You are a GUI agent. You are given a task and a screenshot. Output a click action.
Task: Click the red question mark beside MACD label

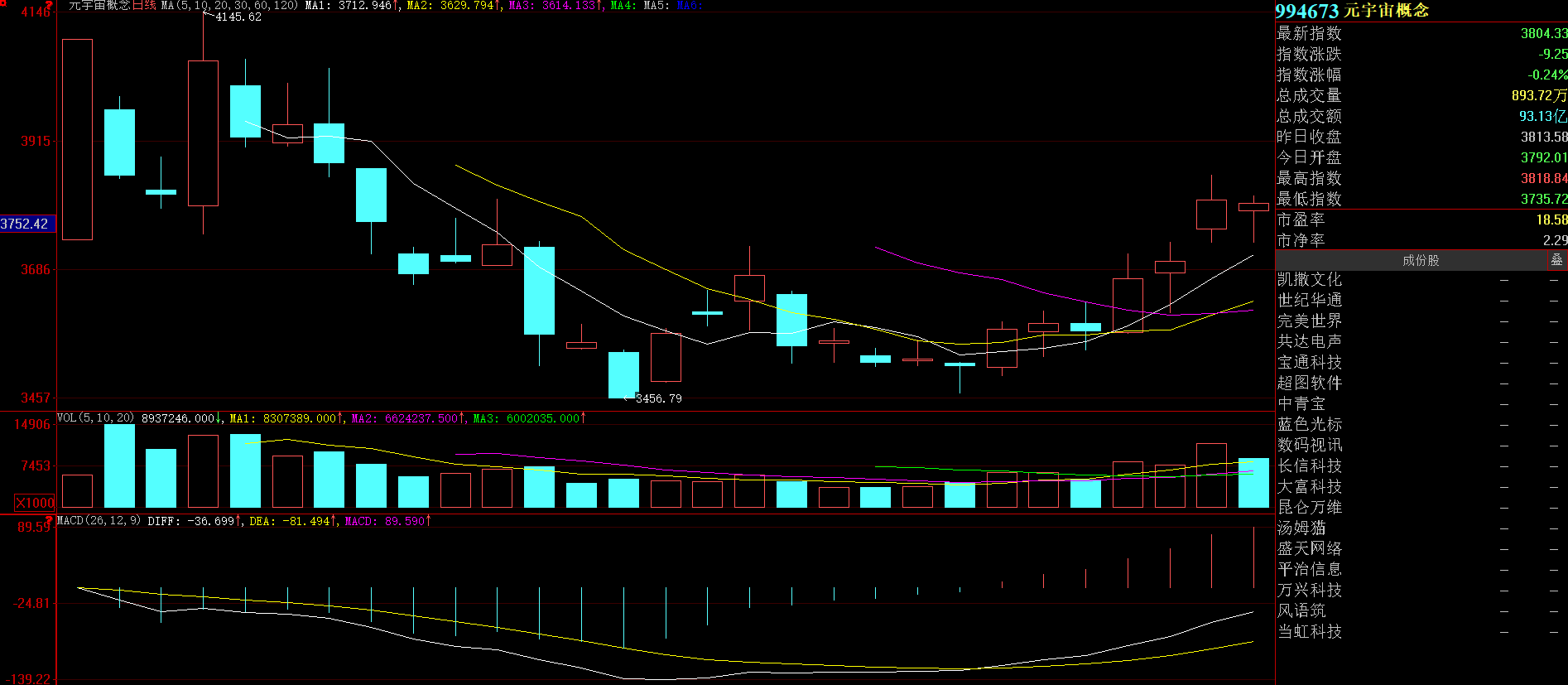point(49,521)
